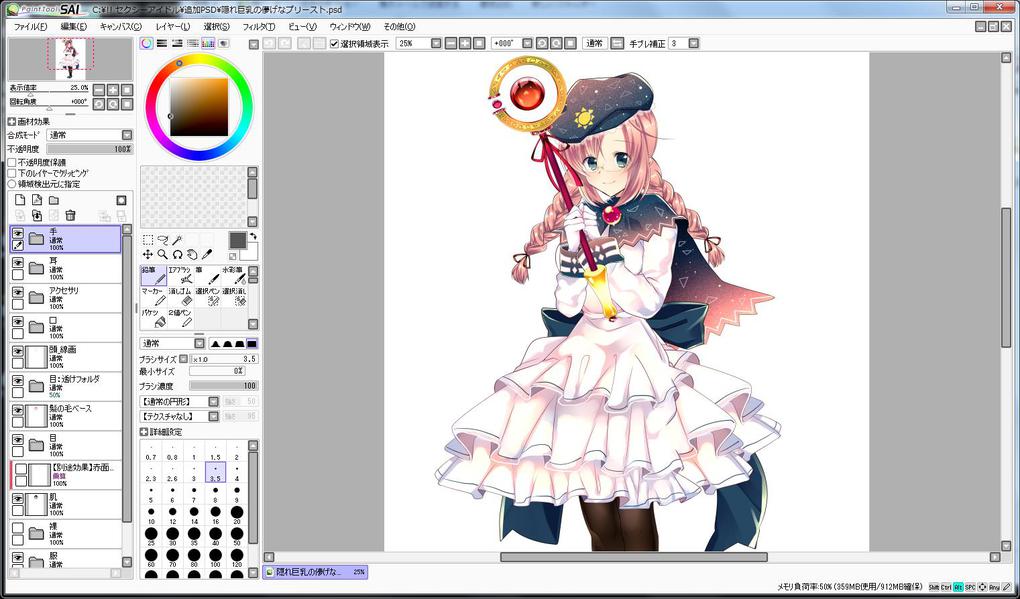Hide the 手 layer folder
The height and width of the screenshot is (599, 1020).
coord(18,233)
